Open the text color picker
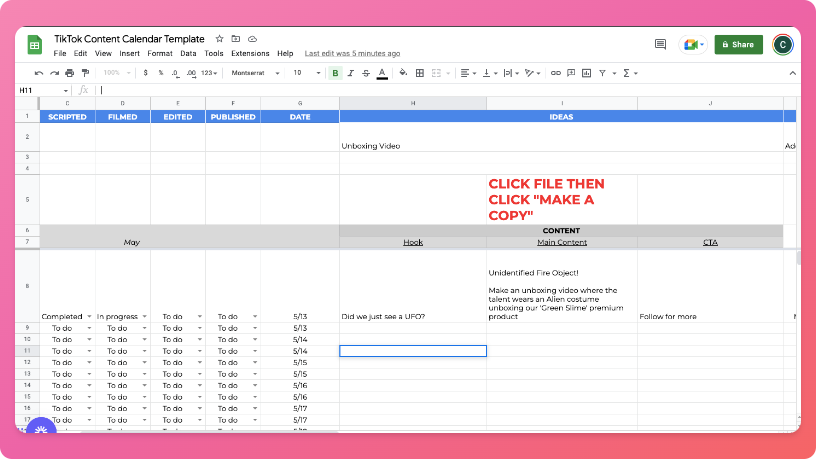The image size is (816, 459). [x=382, y=73]
